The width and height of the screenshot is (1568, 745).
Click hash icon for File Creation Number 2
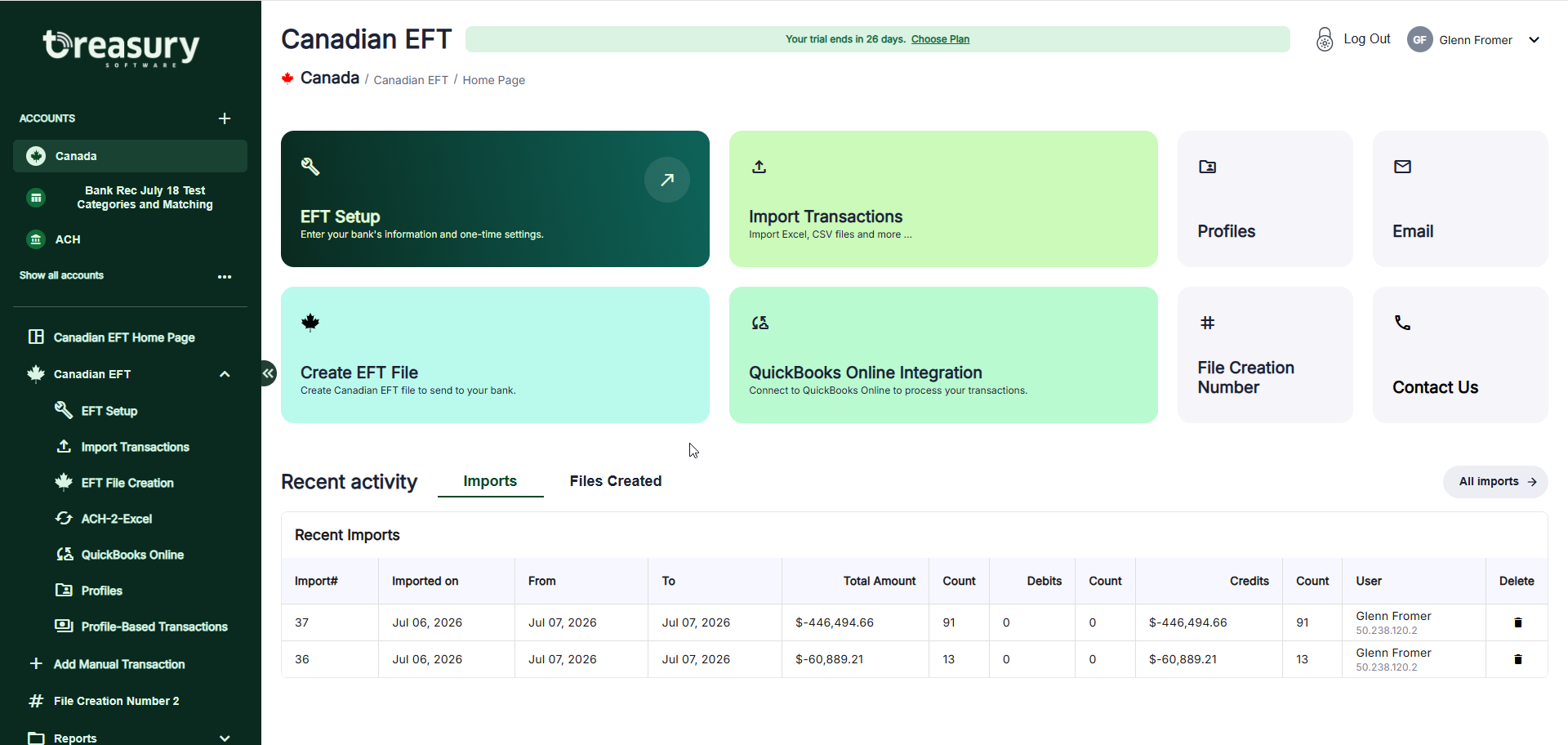tap(36, 701)
